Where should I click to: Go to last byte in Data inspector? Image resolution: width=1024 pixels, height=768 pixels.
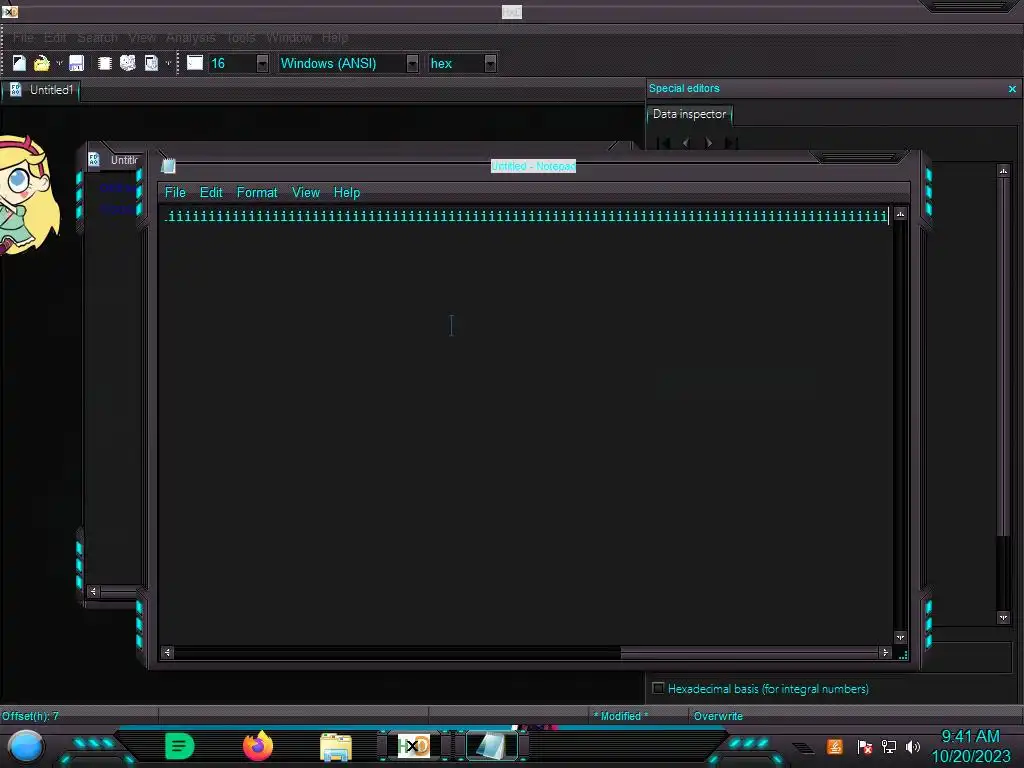731,142
